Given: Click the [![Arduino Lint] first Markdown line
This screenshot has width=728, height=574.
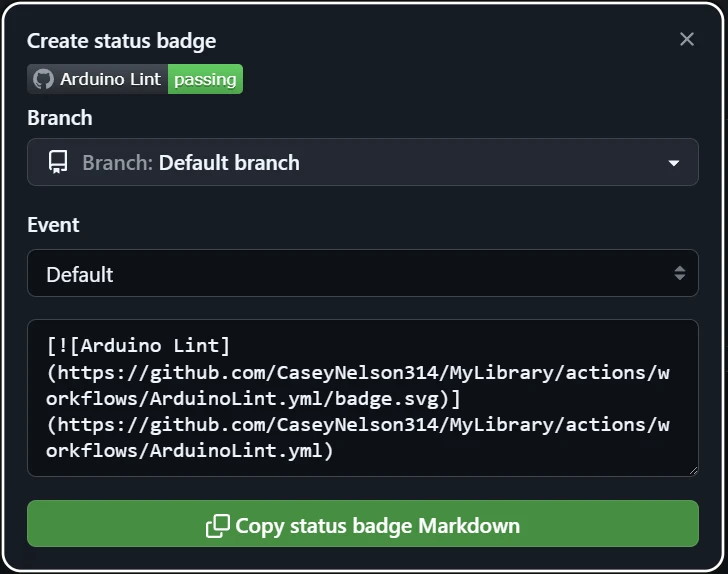Looking at the screenshot, I should click(138, 346).
